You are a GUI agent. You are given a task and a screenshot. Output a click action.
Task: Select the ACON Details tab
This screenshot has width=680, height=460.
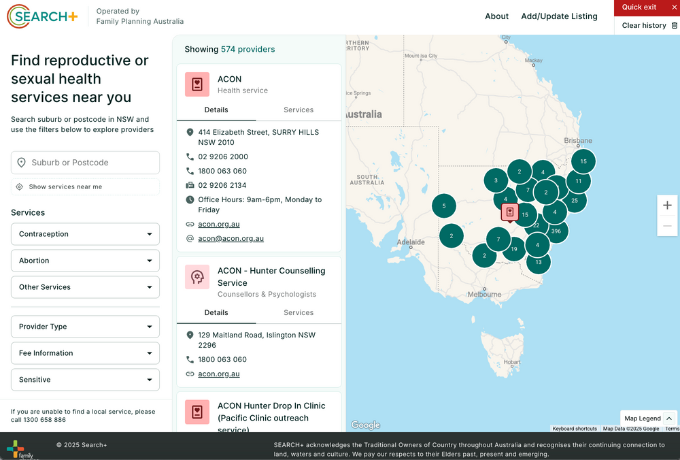pos(216,110)
